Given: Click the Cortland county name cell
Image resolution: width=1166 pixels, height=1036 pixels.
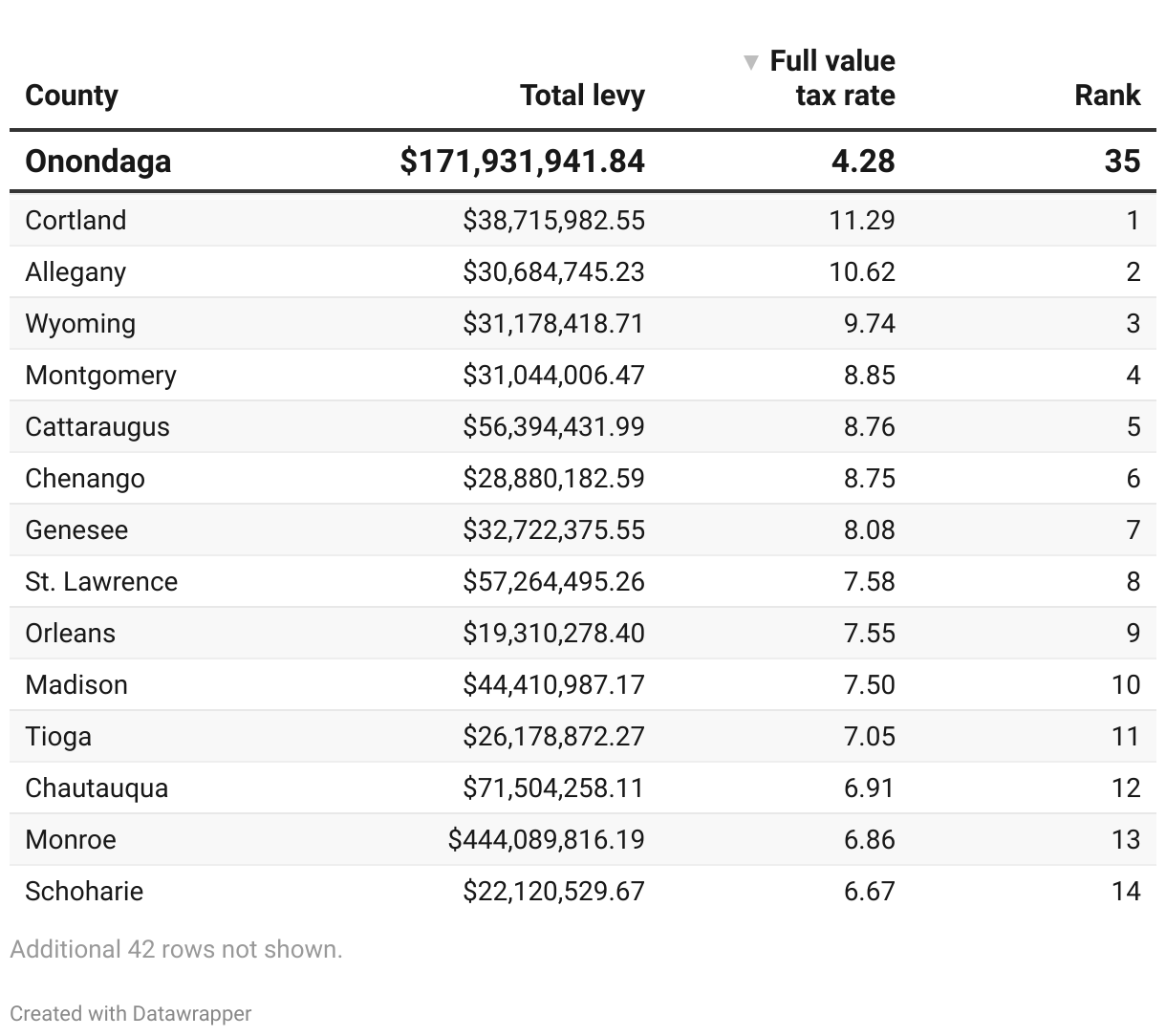Looking at the screenshot, I should click(76, 220).
